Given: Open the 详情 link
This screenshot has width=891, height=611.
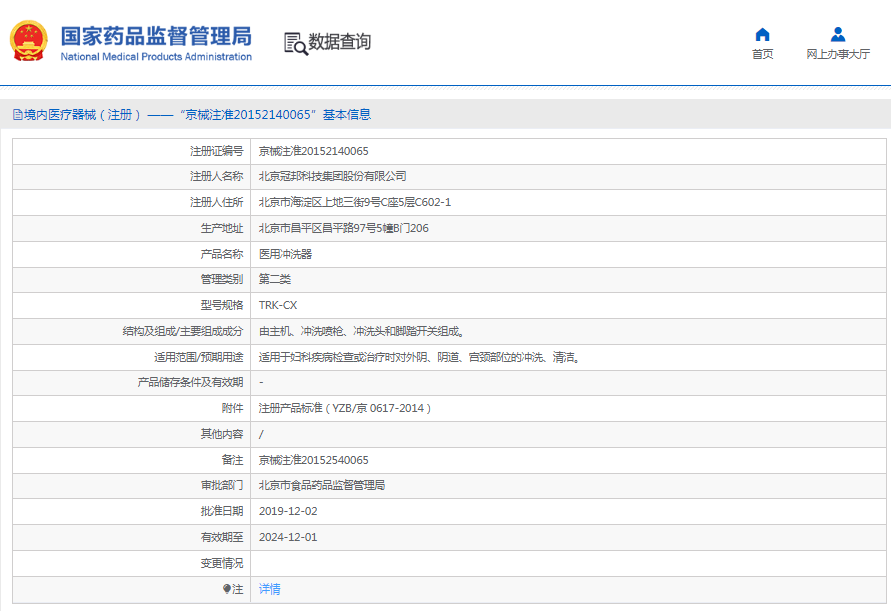Looking at the screenshot, I should coord(269,589).
